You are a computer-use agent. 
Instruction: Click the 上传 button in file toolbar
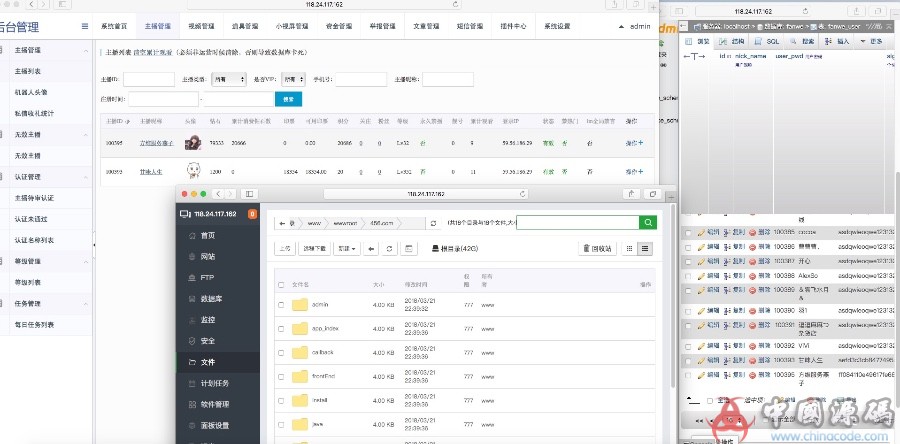pos(284,248)
